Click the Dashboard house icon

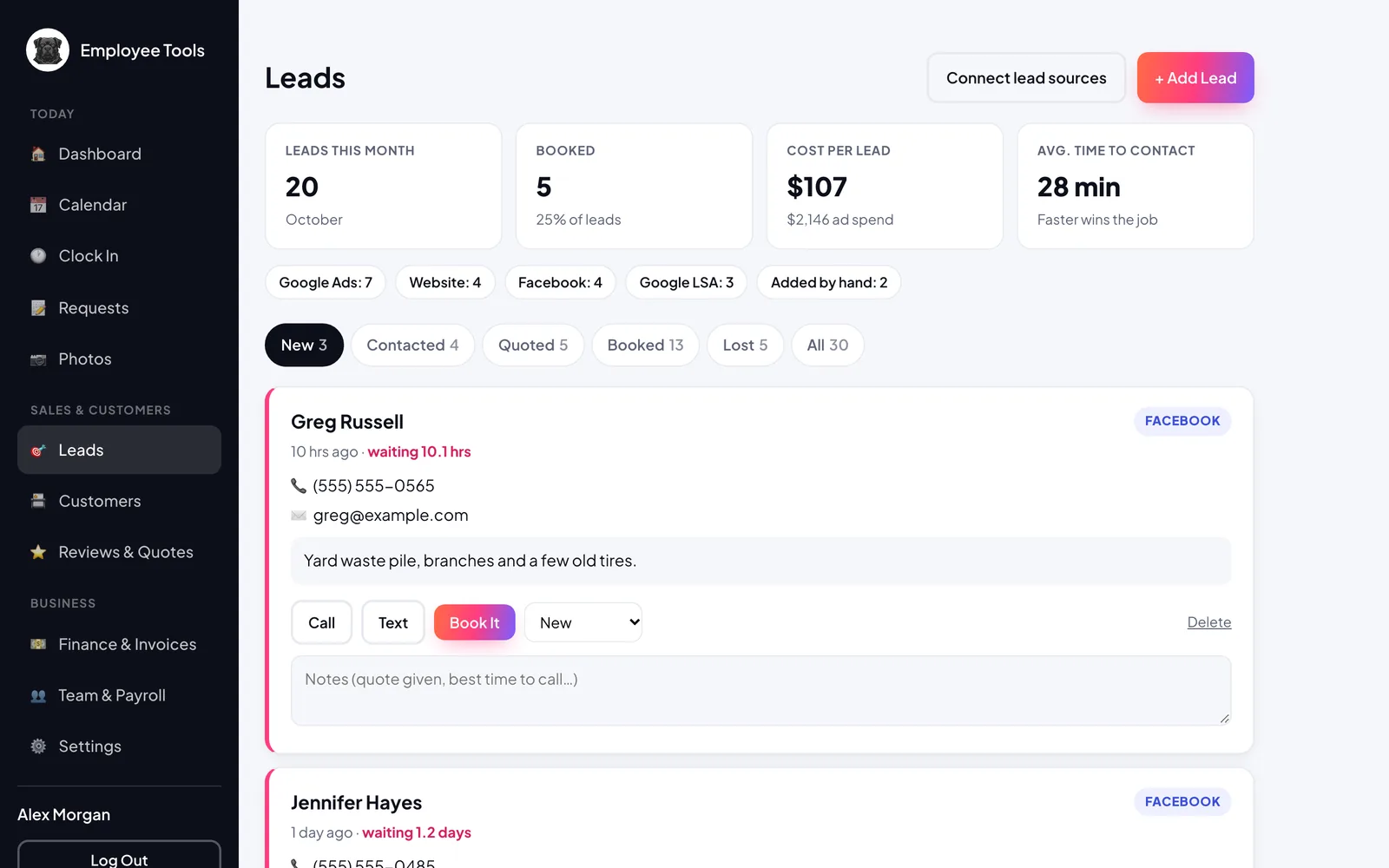(x=38, y=155)
